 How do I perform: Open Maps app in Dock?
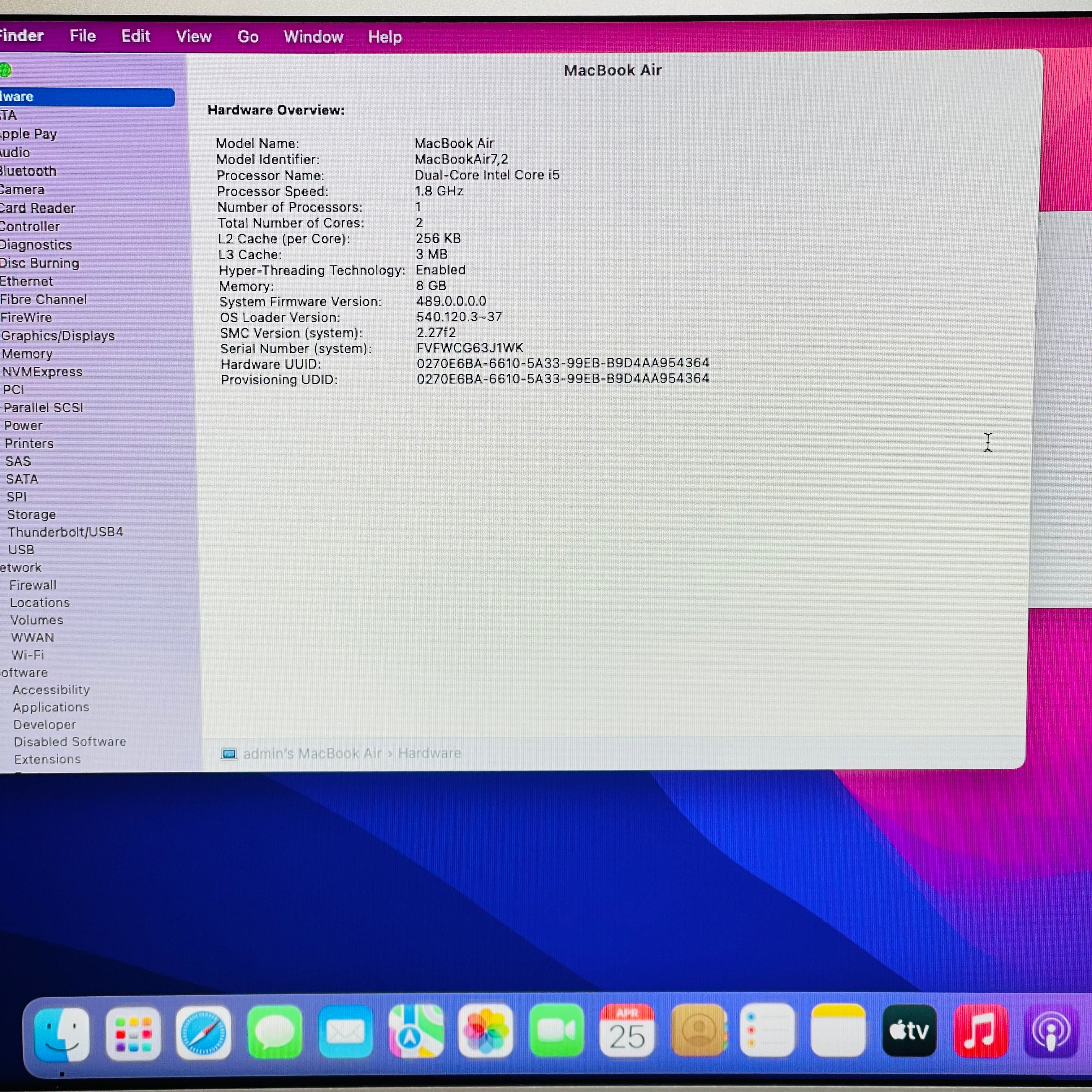416,1032
